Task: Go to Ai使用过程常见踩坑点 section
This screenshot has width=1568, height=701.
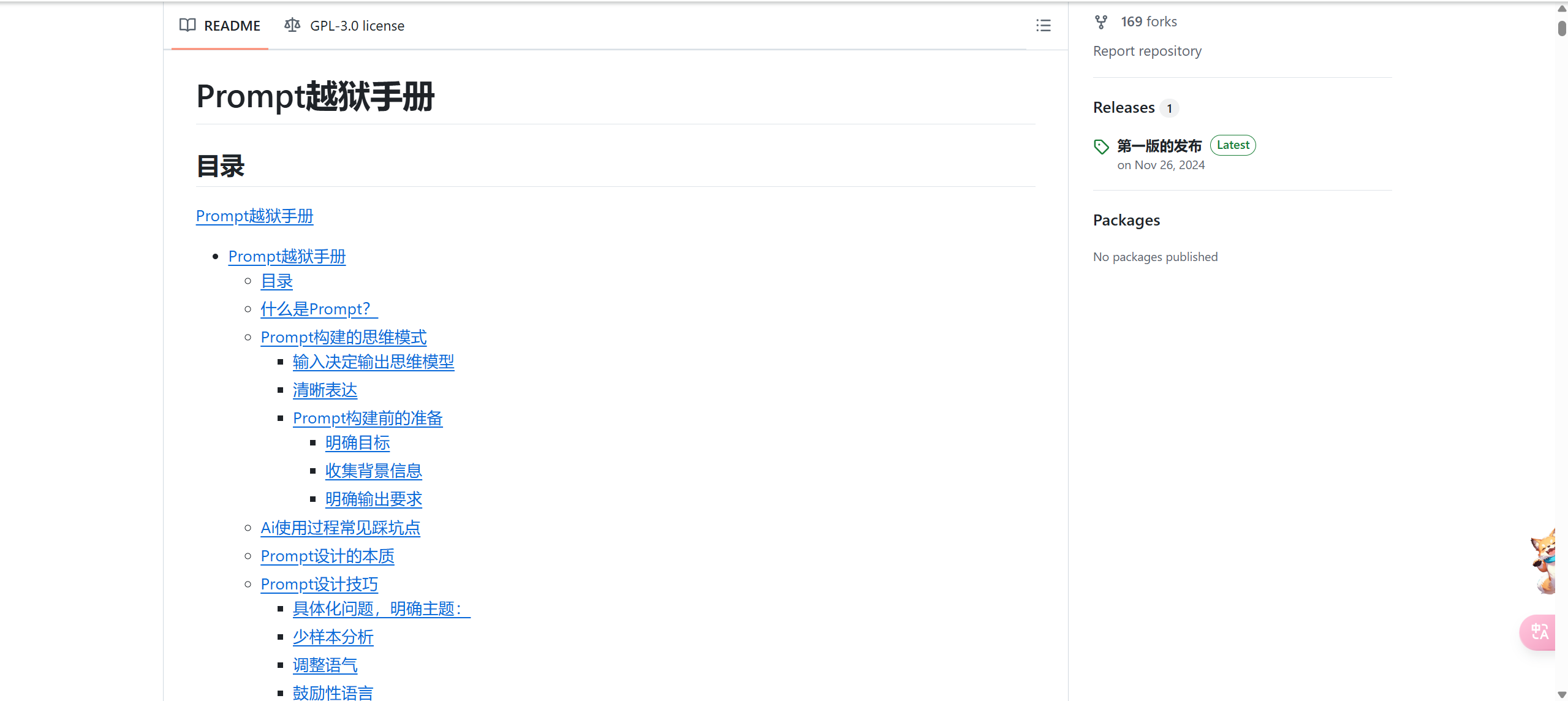Action: pos(340,528)
